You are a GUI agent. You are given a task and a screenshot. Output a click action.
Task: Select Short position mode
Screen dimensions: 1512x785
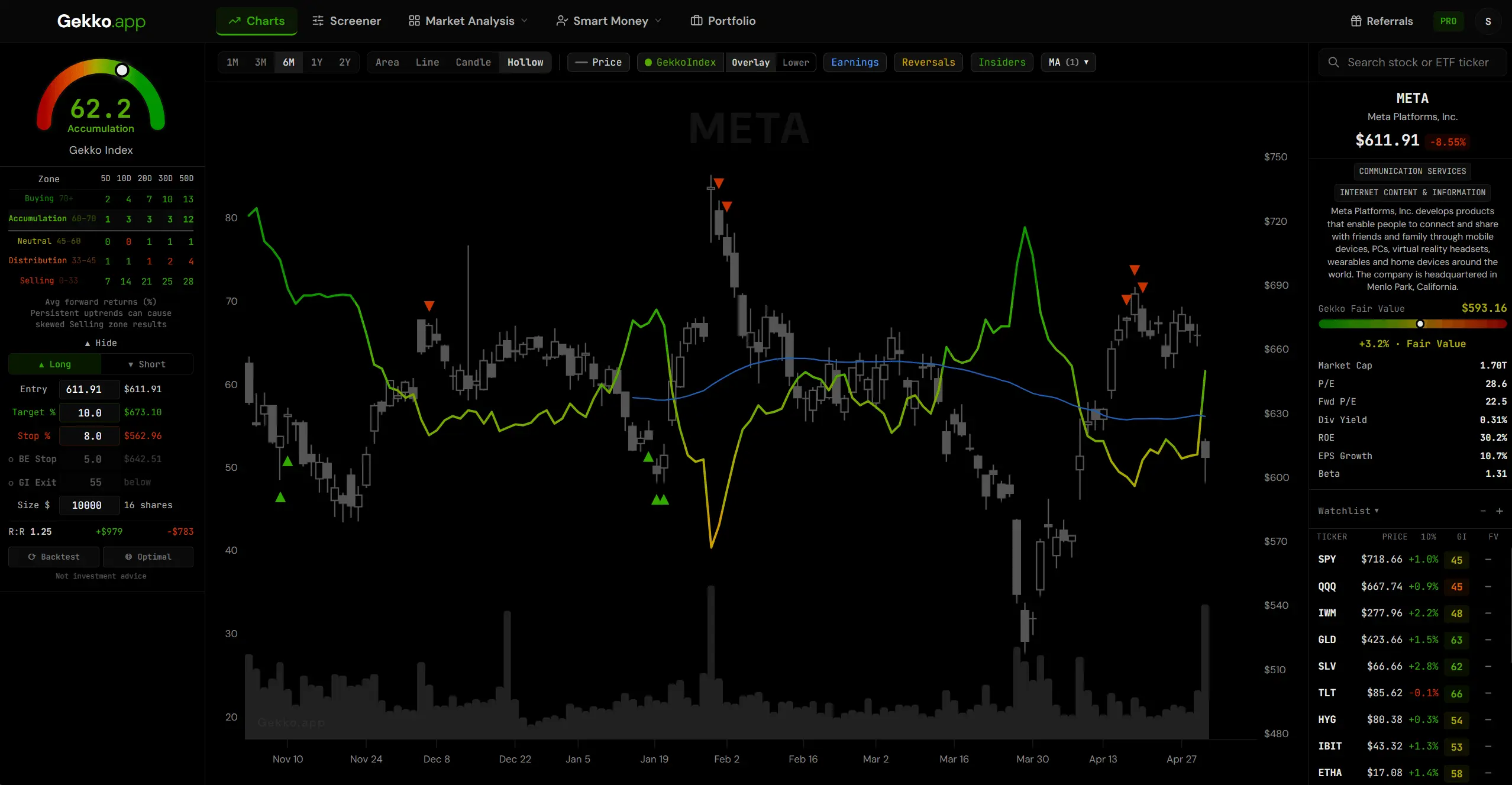[147, 364]
